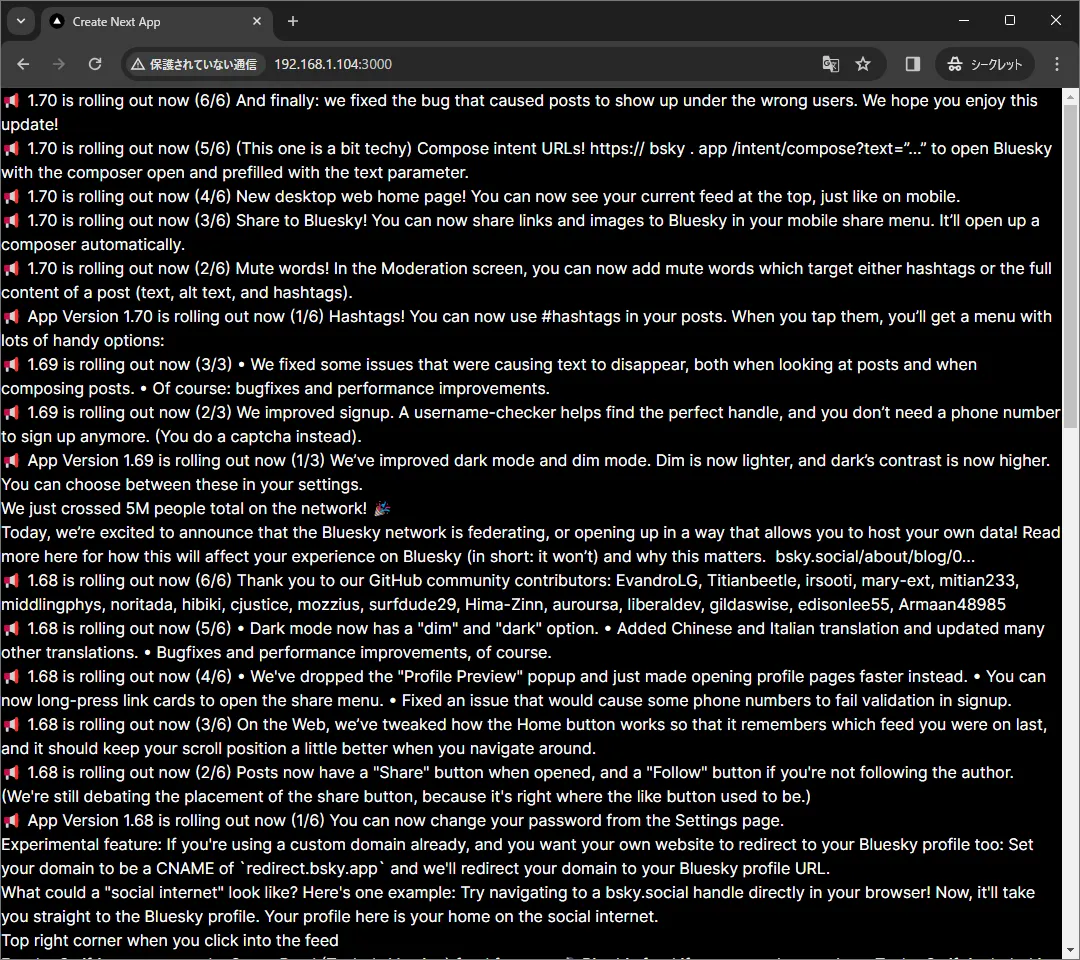1080x960 pixels.
Task: Click megaphone icon beside 1.69 (3/3) post
Action: click(11, 365)
